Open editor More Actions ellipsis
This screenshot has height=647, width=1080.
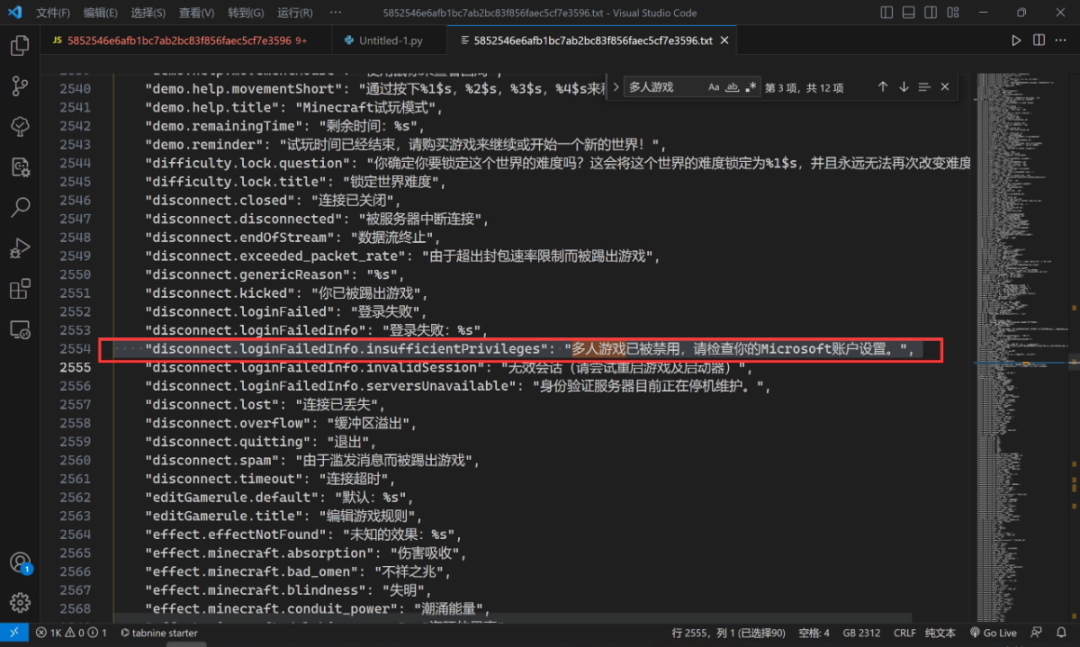tap(1061, 41)
